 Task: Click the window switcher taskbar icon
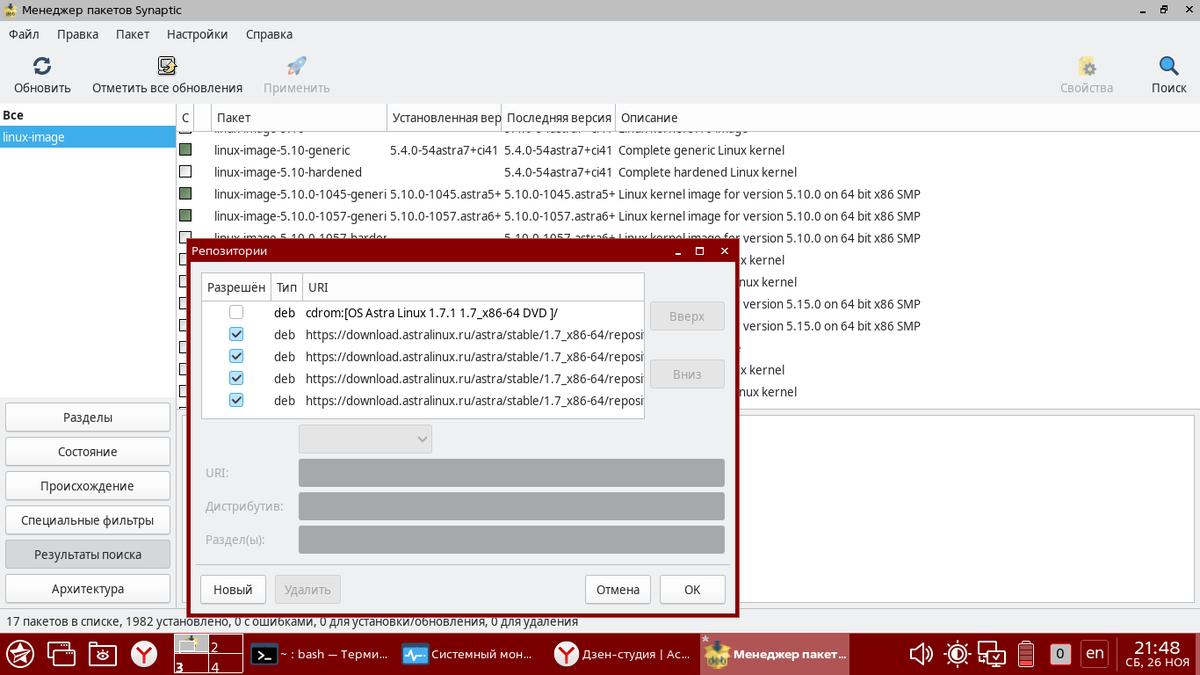pos(62,655)
